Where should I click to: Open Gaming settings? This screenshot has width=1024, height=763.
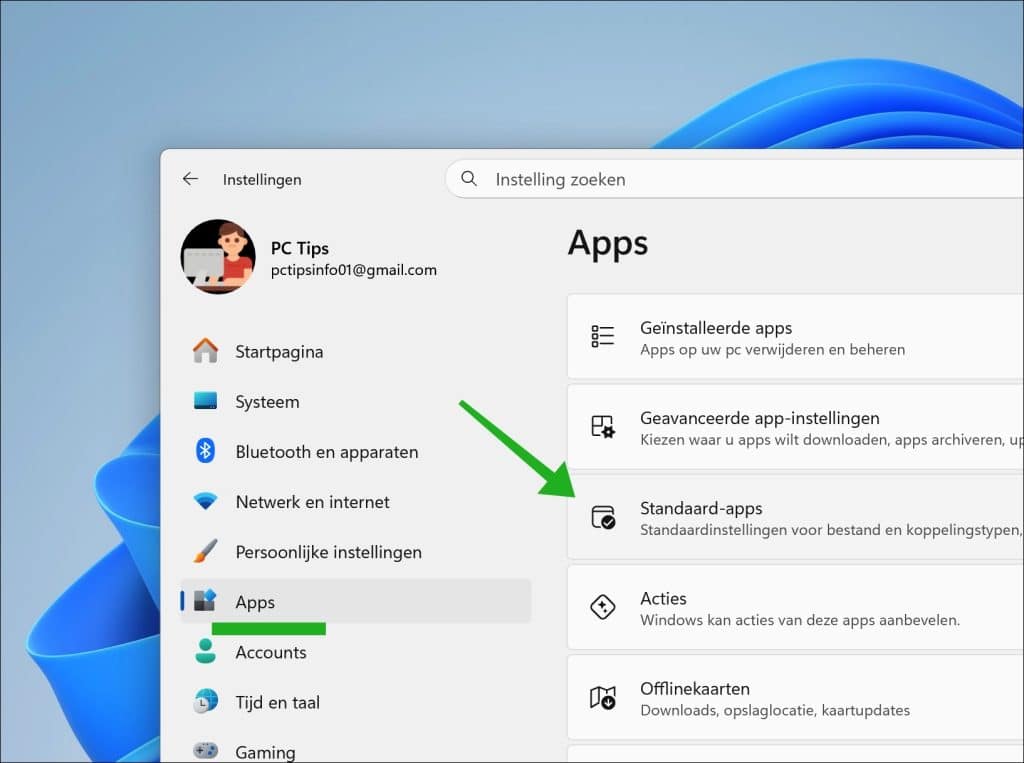(x=355, y=752)
